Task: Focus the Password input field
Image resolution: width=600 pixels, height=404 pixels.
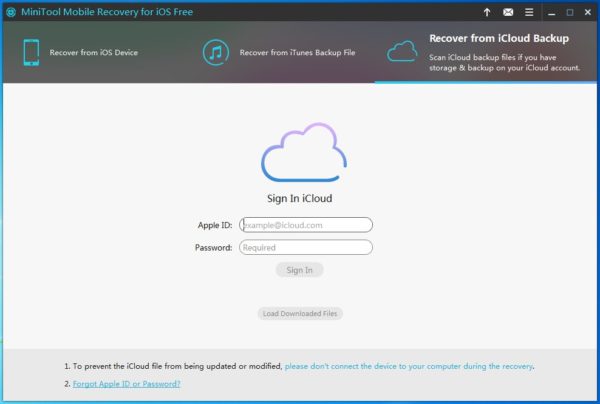Action: tap(306, 248)
